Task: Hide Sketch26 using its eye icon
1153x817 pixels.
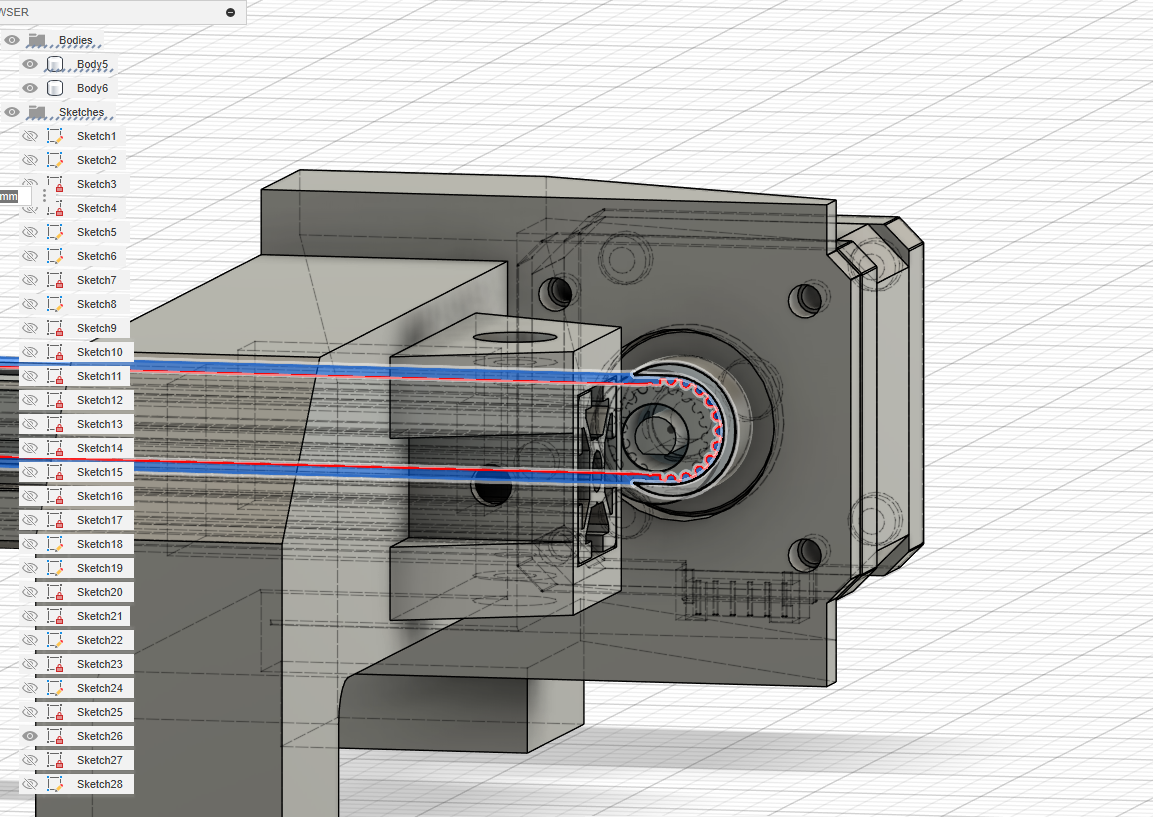Action: pos(30,736)
